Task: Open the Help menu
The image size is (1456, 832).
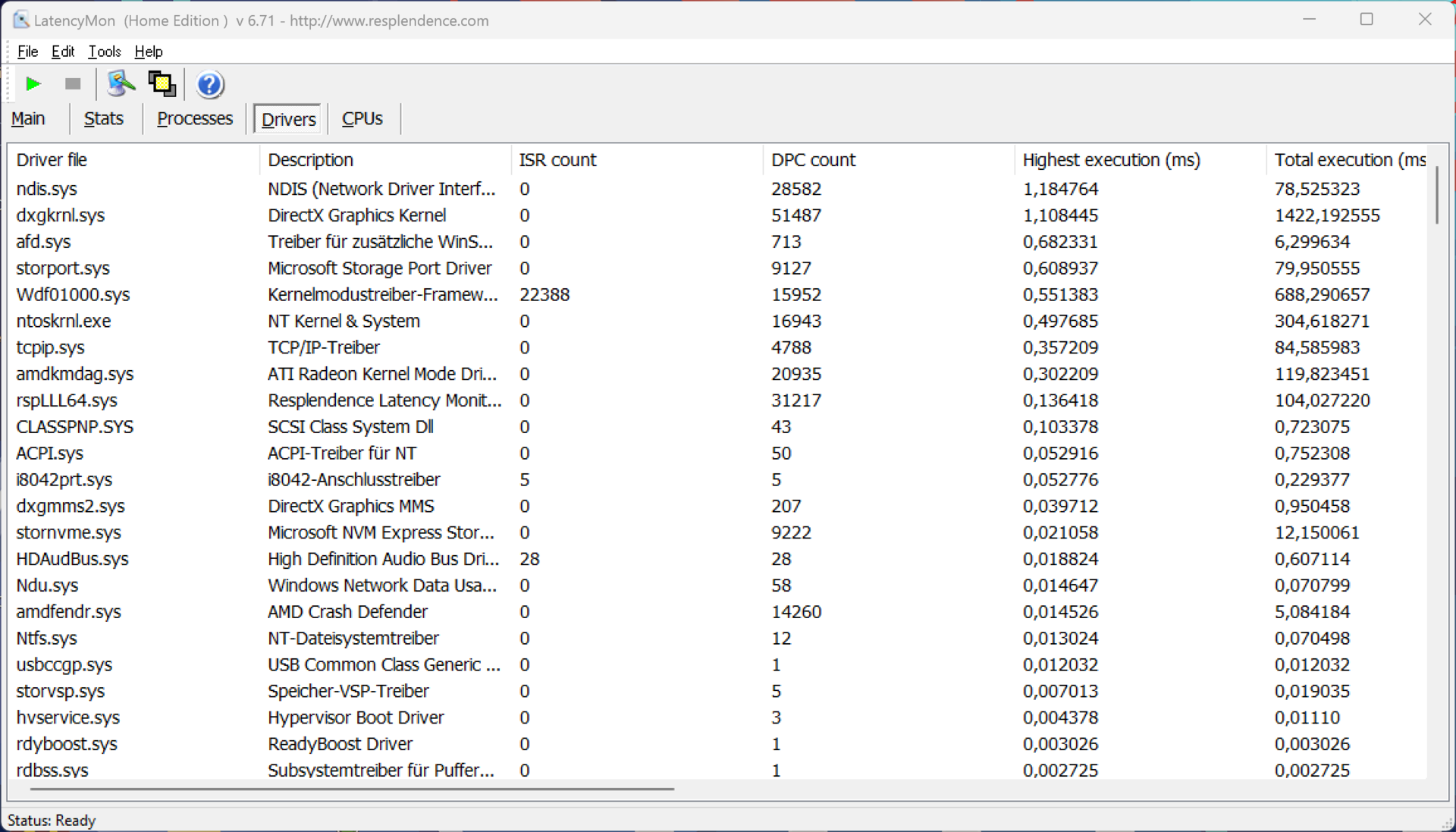Action: pos(149,52)
